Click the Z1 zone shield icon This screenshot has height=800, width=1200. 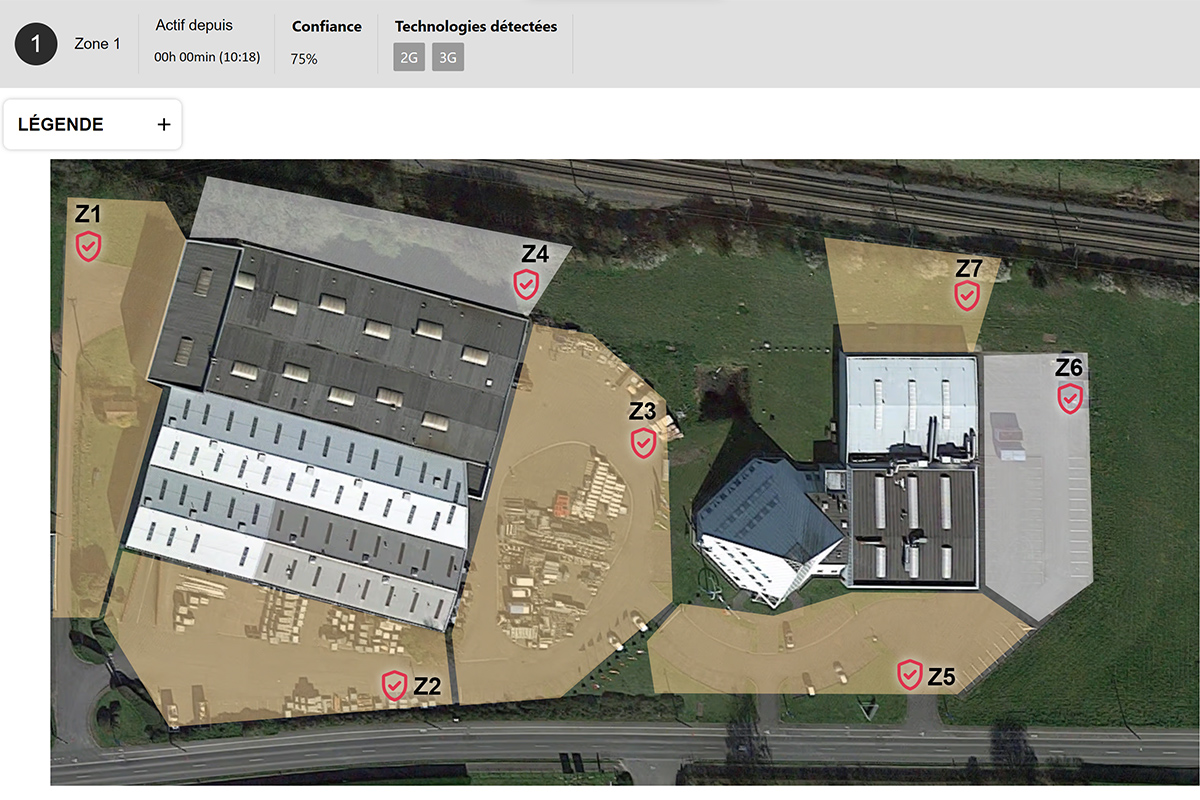[89, 245]
